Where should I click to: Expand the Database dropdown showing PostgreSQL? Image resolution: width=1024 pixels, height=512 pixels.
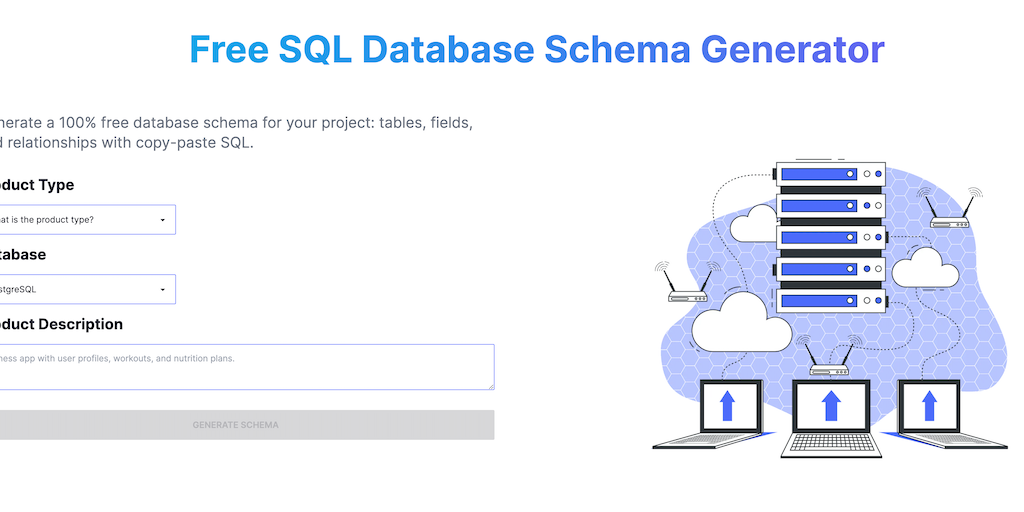pos(87,290)
